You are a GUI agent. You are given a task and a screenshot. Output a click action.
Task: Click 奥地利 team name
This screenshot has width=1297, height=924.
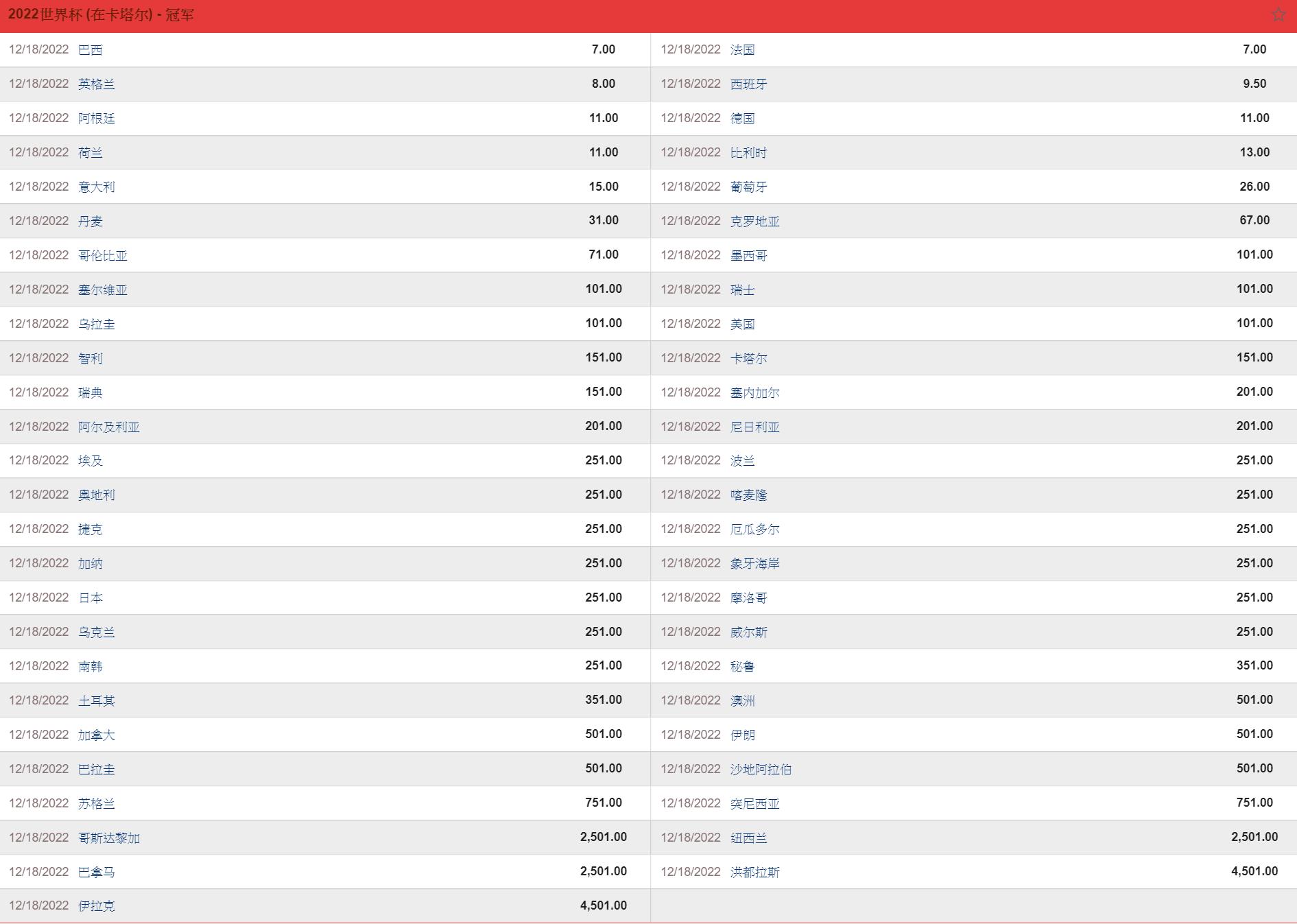[x=97, y=495]
